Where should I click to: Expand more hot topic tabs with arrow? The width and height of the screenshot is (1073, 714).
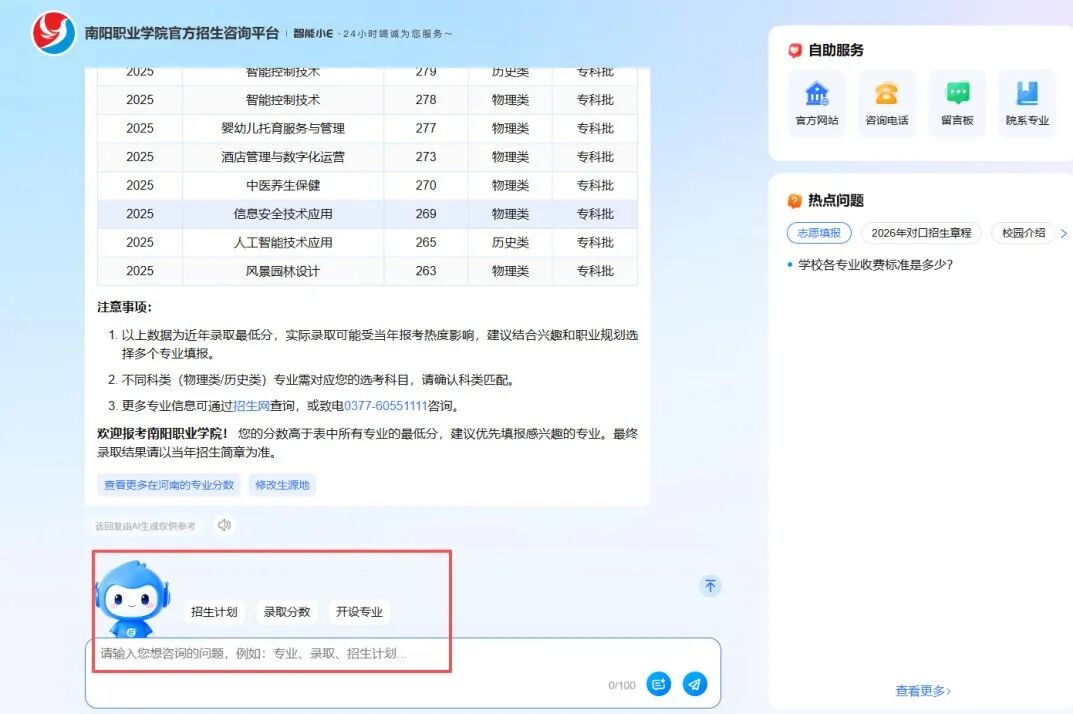coord(1063,233)
